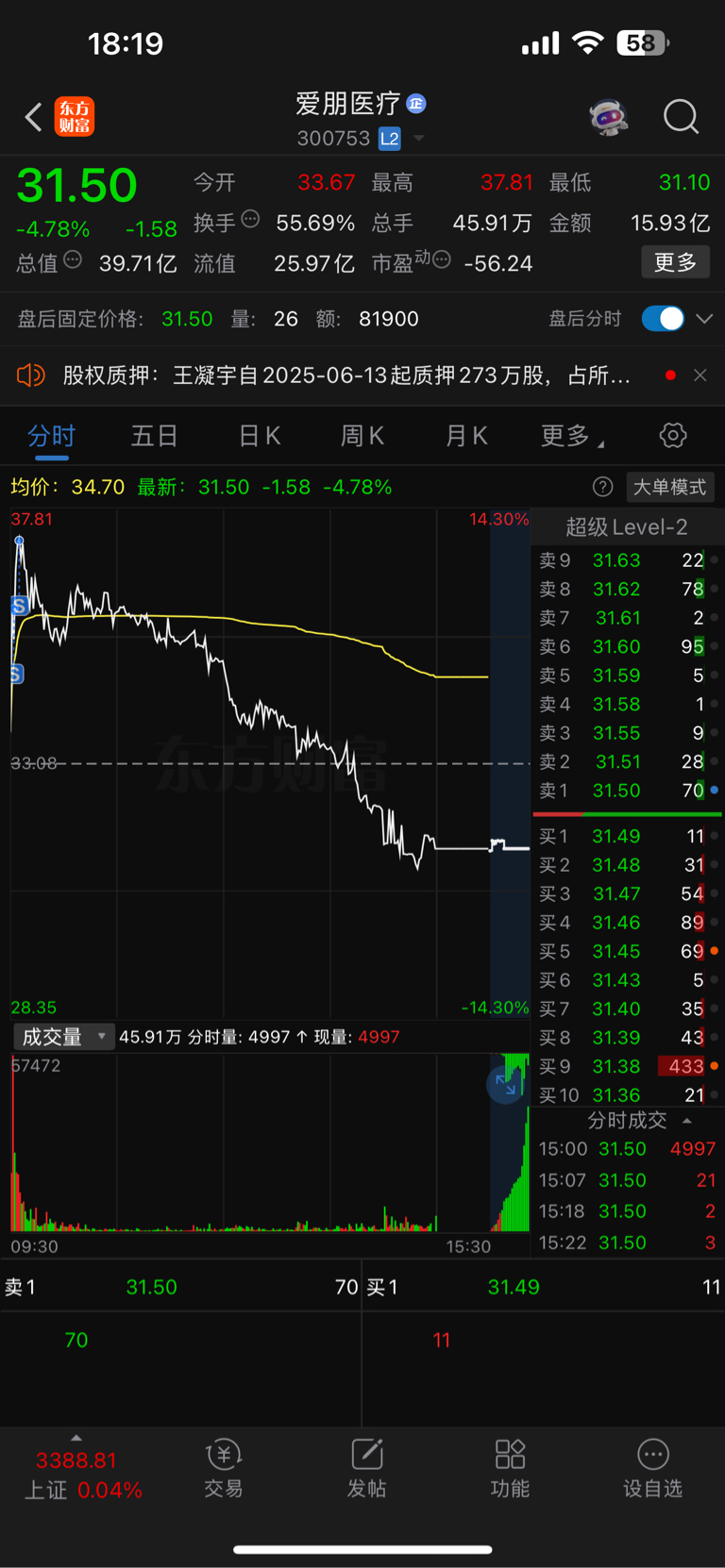Expand stock code dropdown arrow beside L2

[418, 139]
